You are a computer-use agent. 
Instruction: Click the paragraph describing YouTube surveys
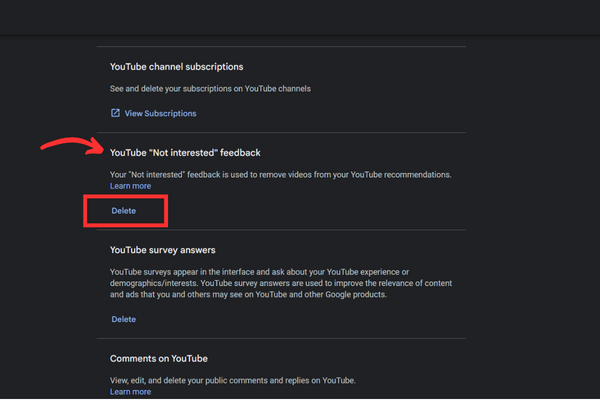281,283
